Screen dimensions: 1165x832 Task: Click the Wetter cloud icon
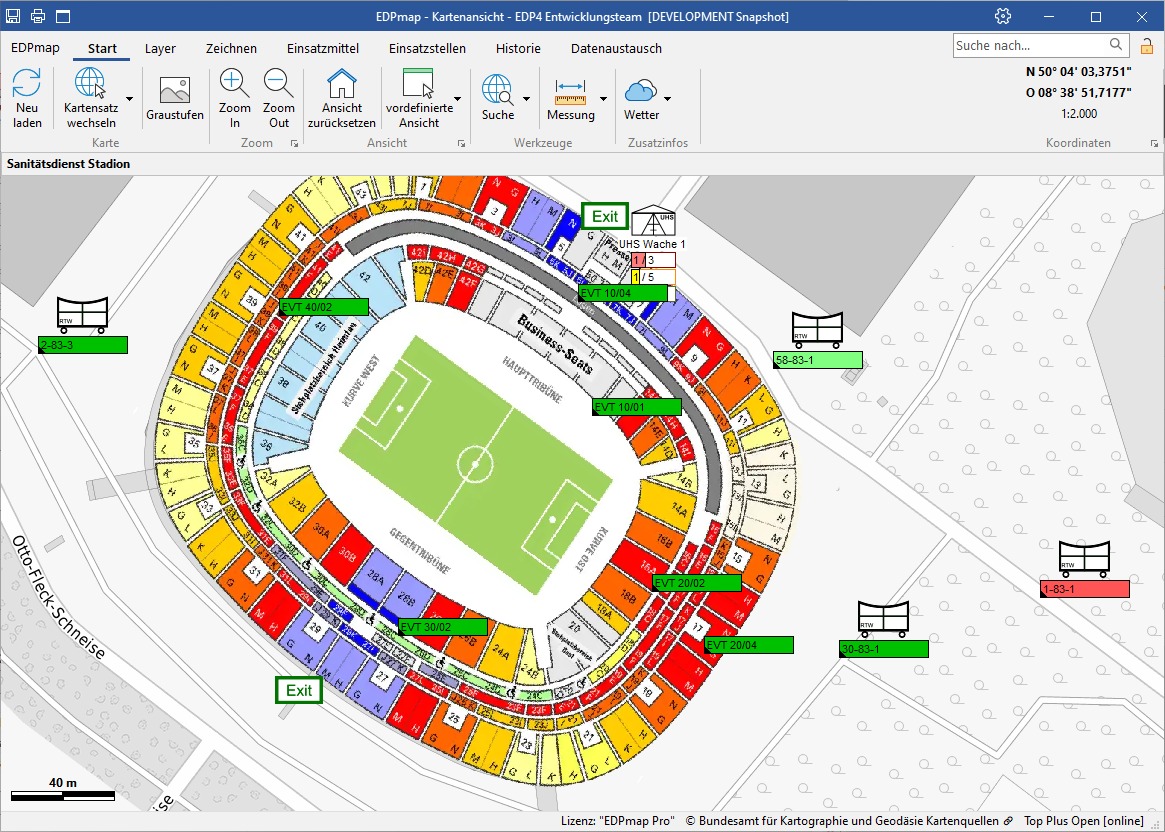coord(640,91)
